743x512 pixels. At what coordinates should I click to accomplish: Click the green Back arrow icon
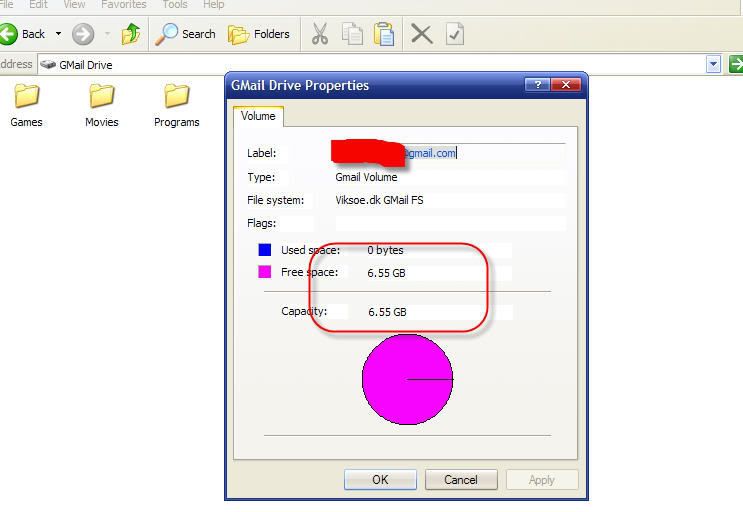coord(8,34)
